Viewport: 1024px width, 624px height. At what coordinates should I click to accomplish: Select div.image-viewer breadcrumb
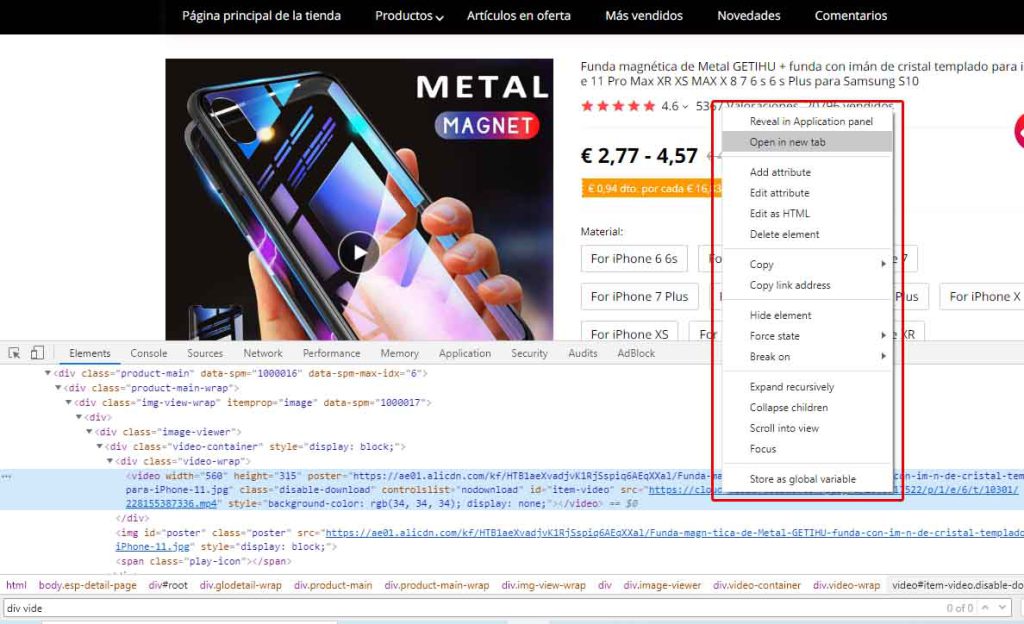[662, 585]
